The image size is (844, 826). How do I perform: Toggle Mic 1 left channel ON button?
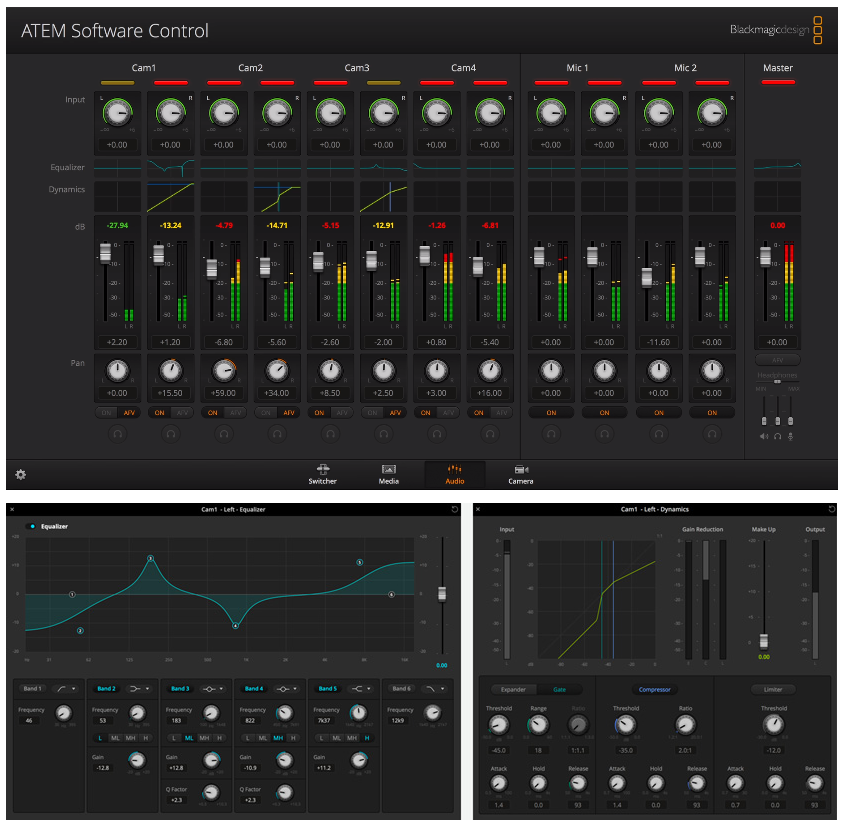click(551, 413)
